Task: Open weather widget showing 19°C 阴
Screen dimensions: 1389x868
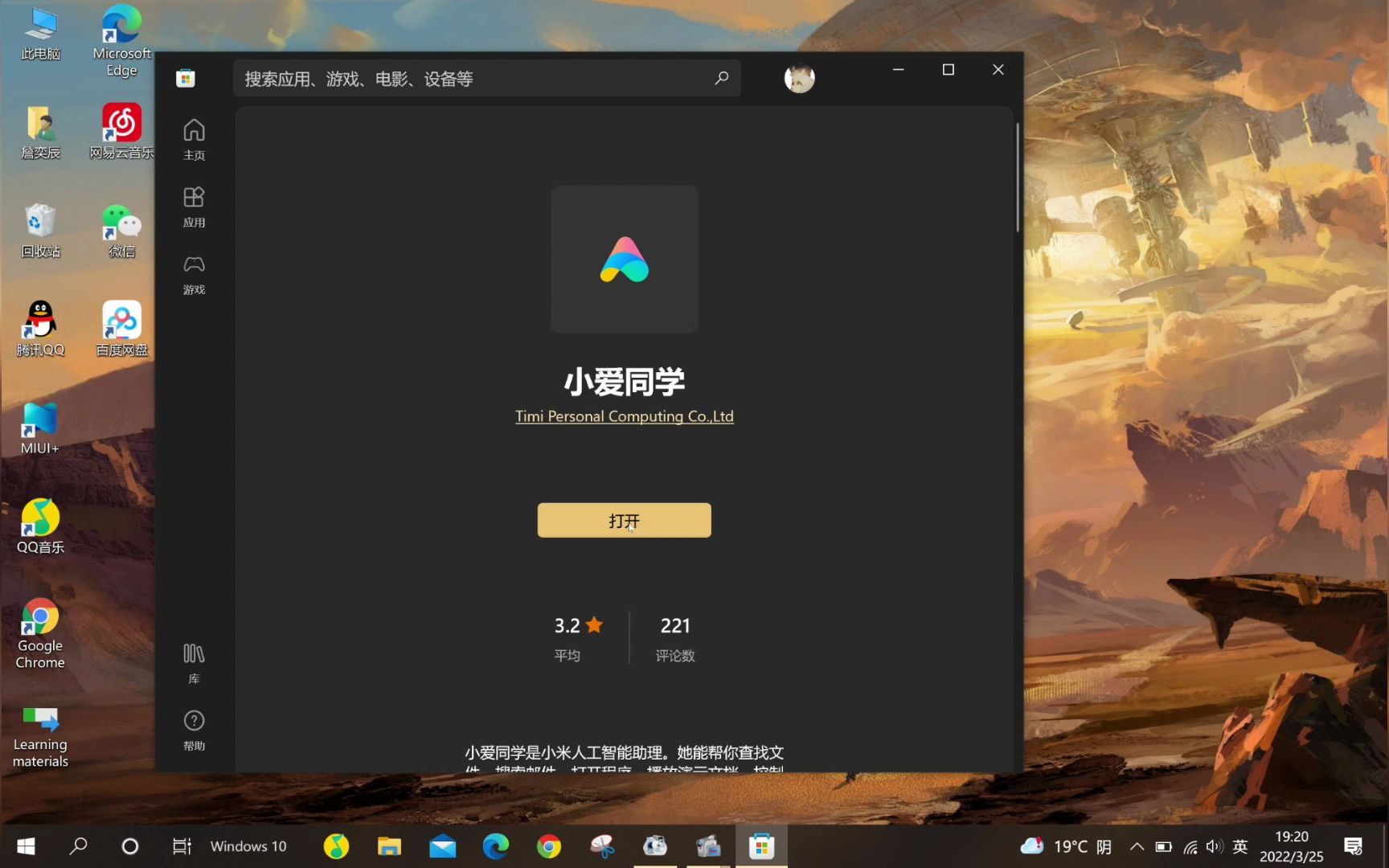Action: click(1066, 846)
